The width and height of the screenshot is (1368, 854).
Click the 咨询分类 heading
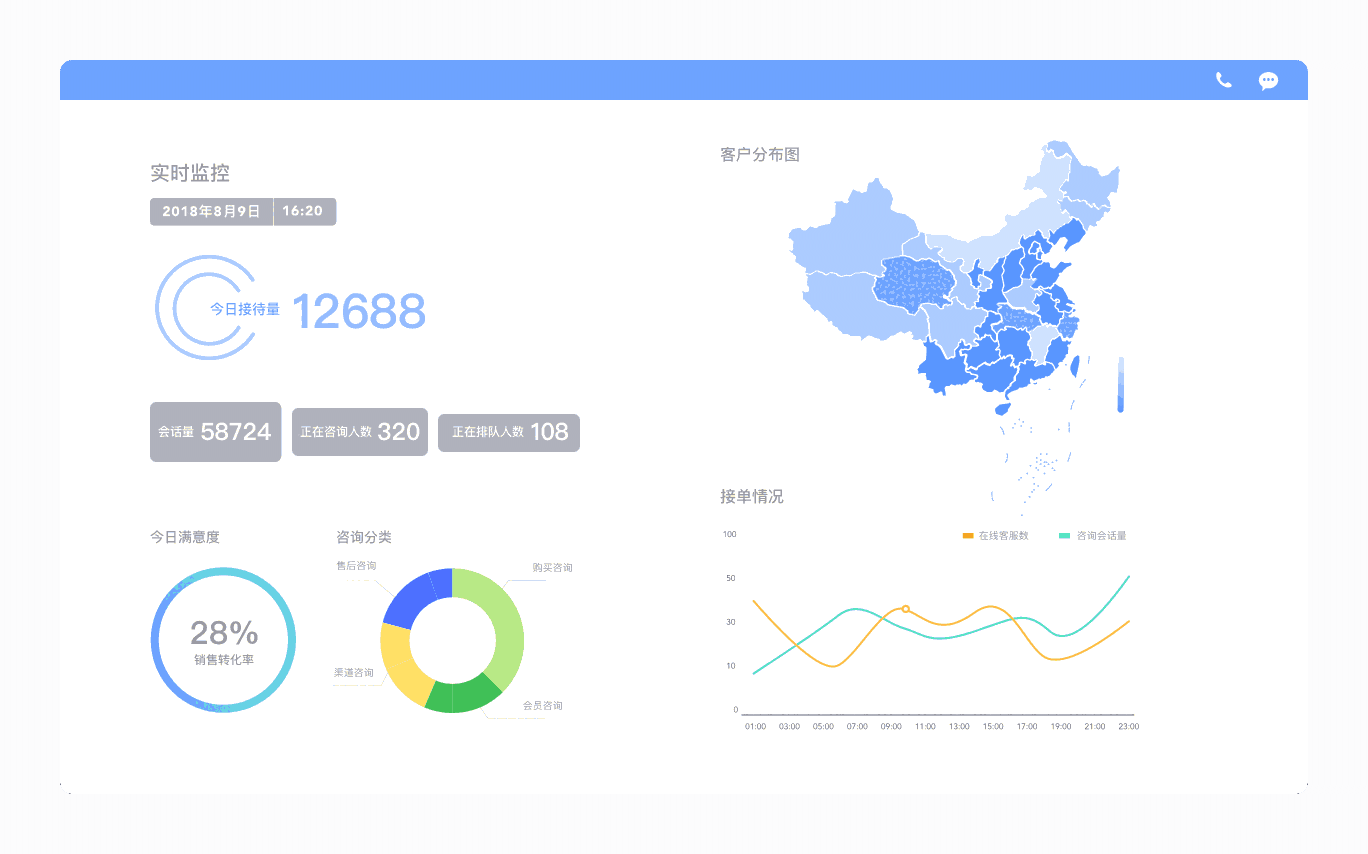pos(364,537)
